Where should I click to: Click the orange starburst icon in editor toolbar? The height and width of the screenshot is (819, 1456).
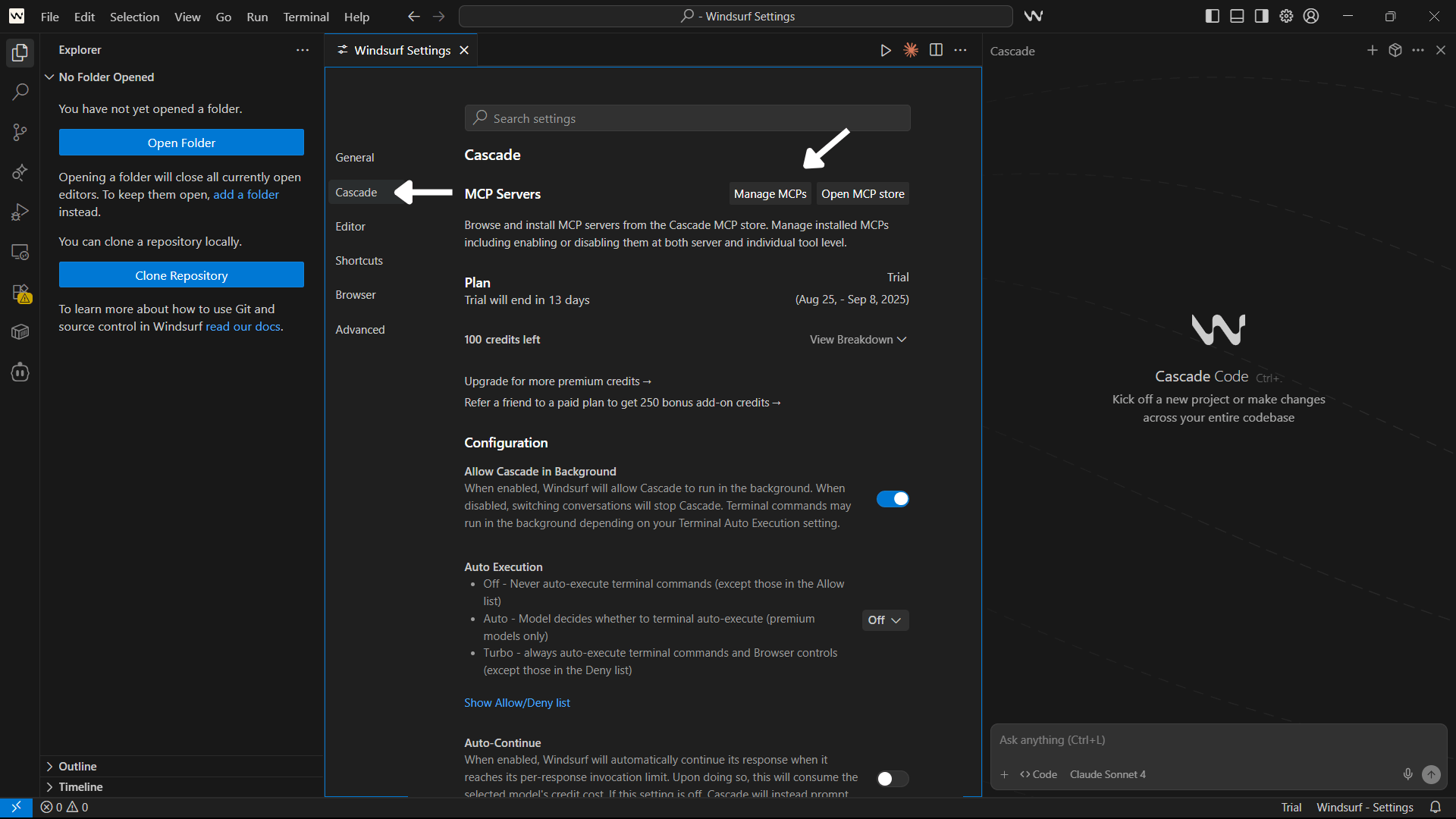pyautogui.click(x=911, y=50)
